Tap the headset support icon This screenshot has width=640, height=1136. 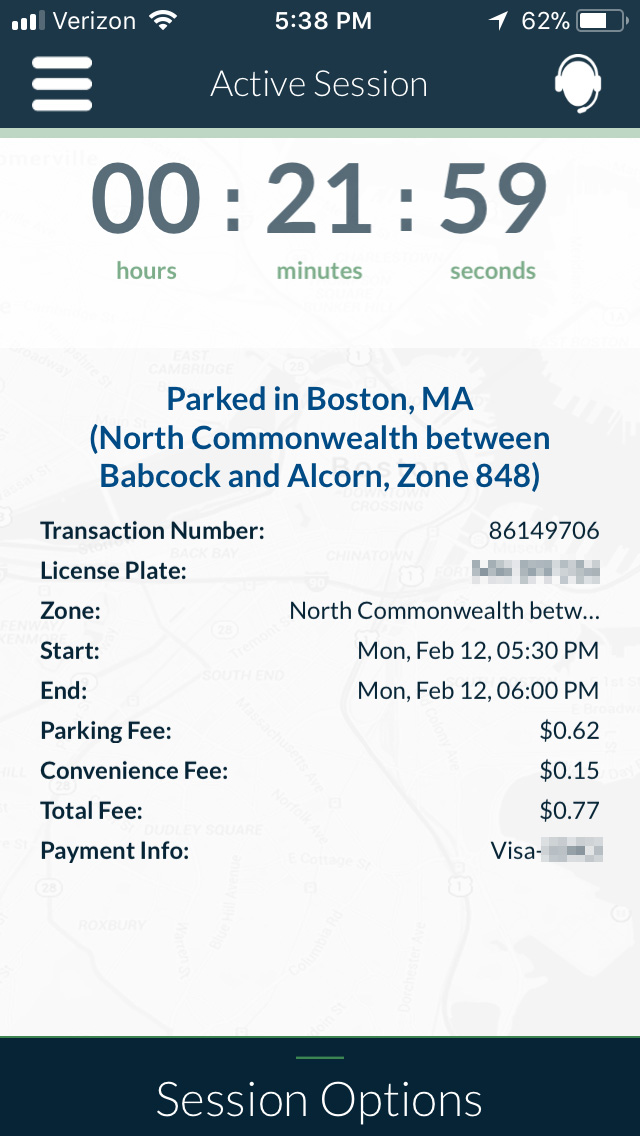578,84
